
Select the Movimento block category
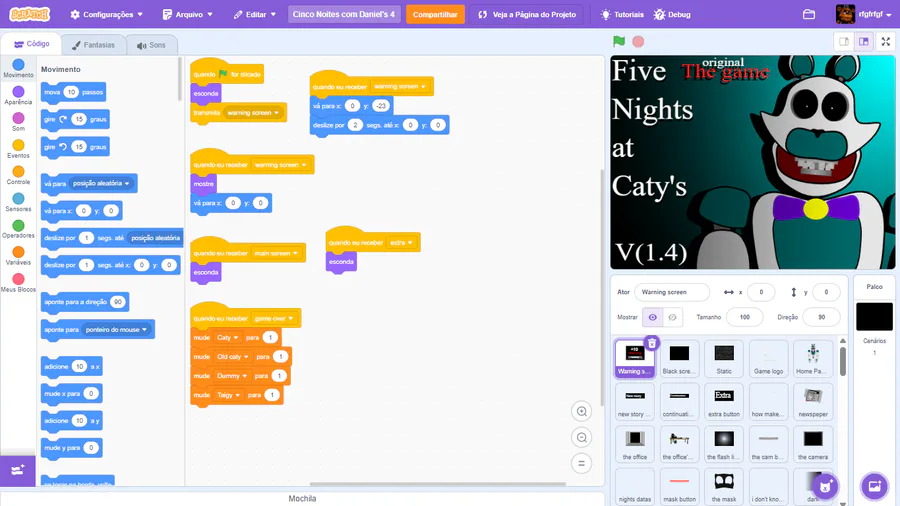[x=18, y=68]
